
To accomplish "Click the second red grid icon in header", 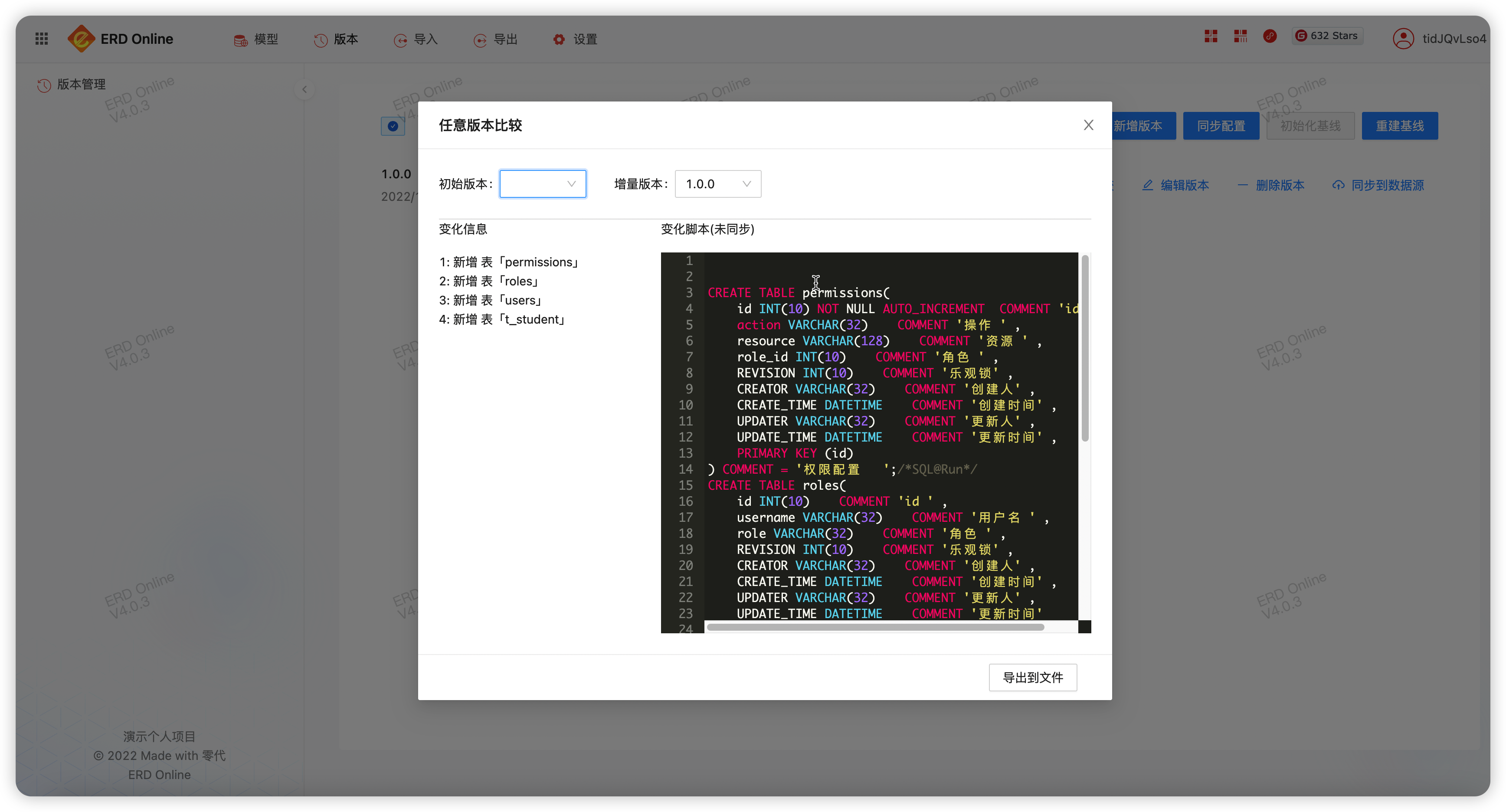I will pyautogui.click(x=1241, y=36).
